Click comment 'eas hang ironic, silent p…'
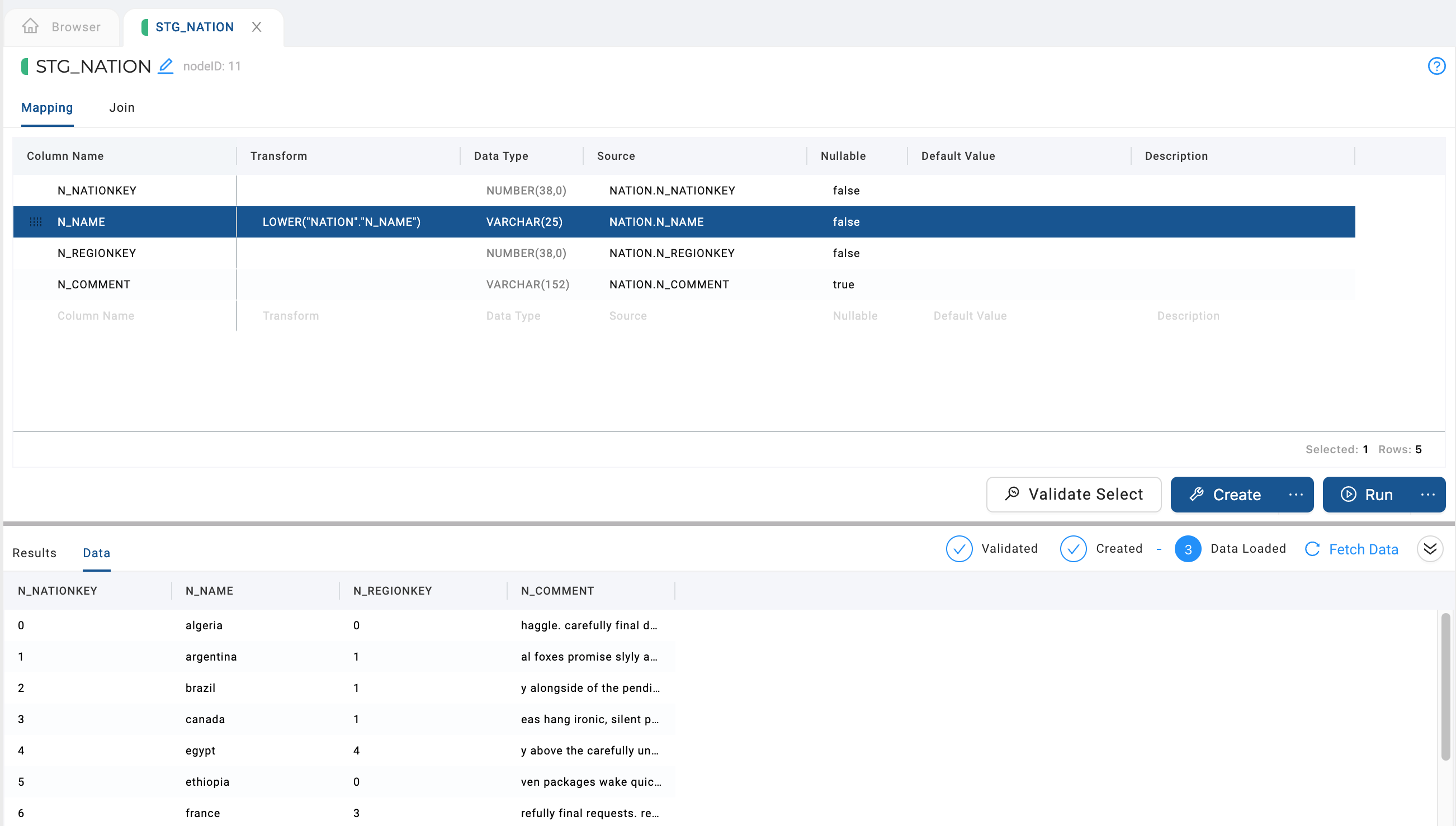 [x=589, y=719]
